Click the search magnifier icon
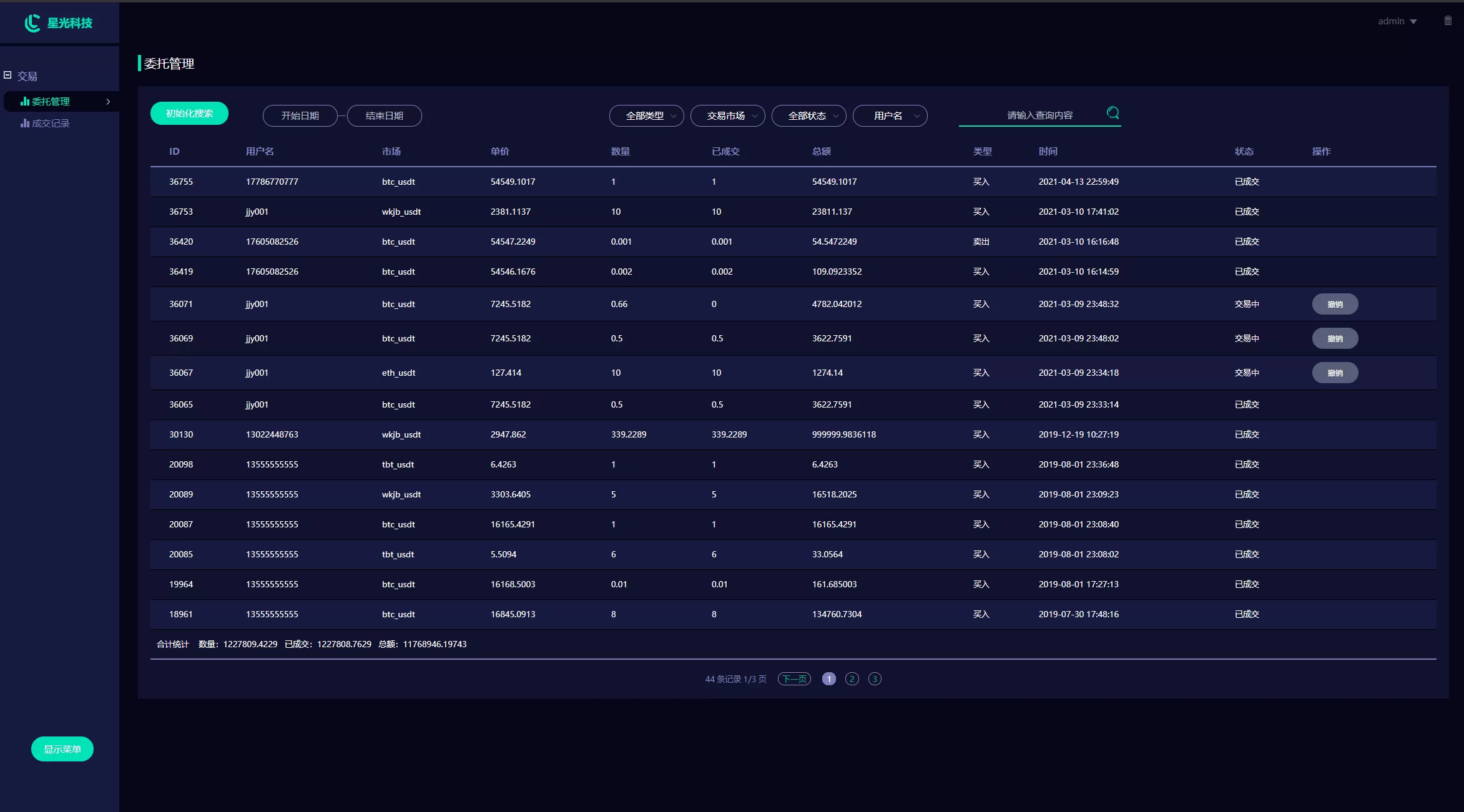The image size is (1464, 812). point(1113,113)
